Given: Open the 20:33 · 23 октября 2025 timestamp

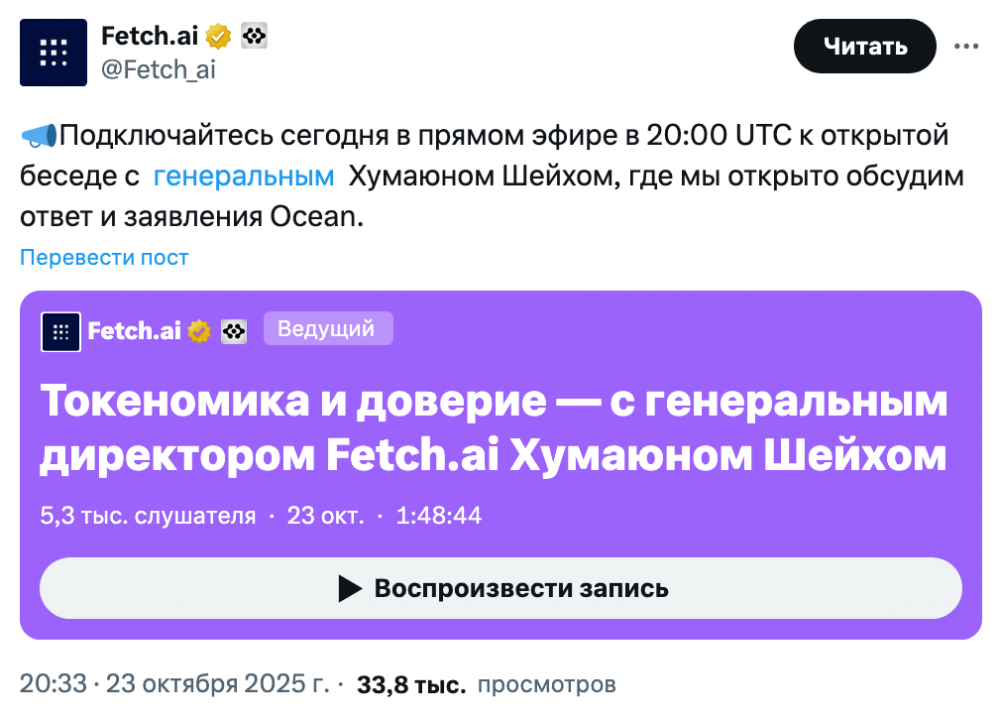Looking at the screenshot, I should coord(174,685).
